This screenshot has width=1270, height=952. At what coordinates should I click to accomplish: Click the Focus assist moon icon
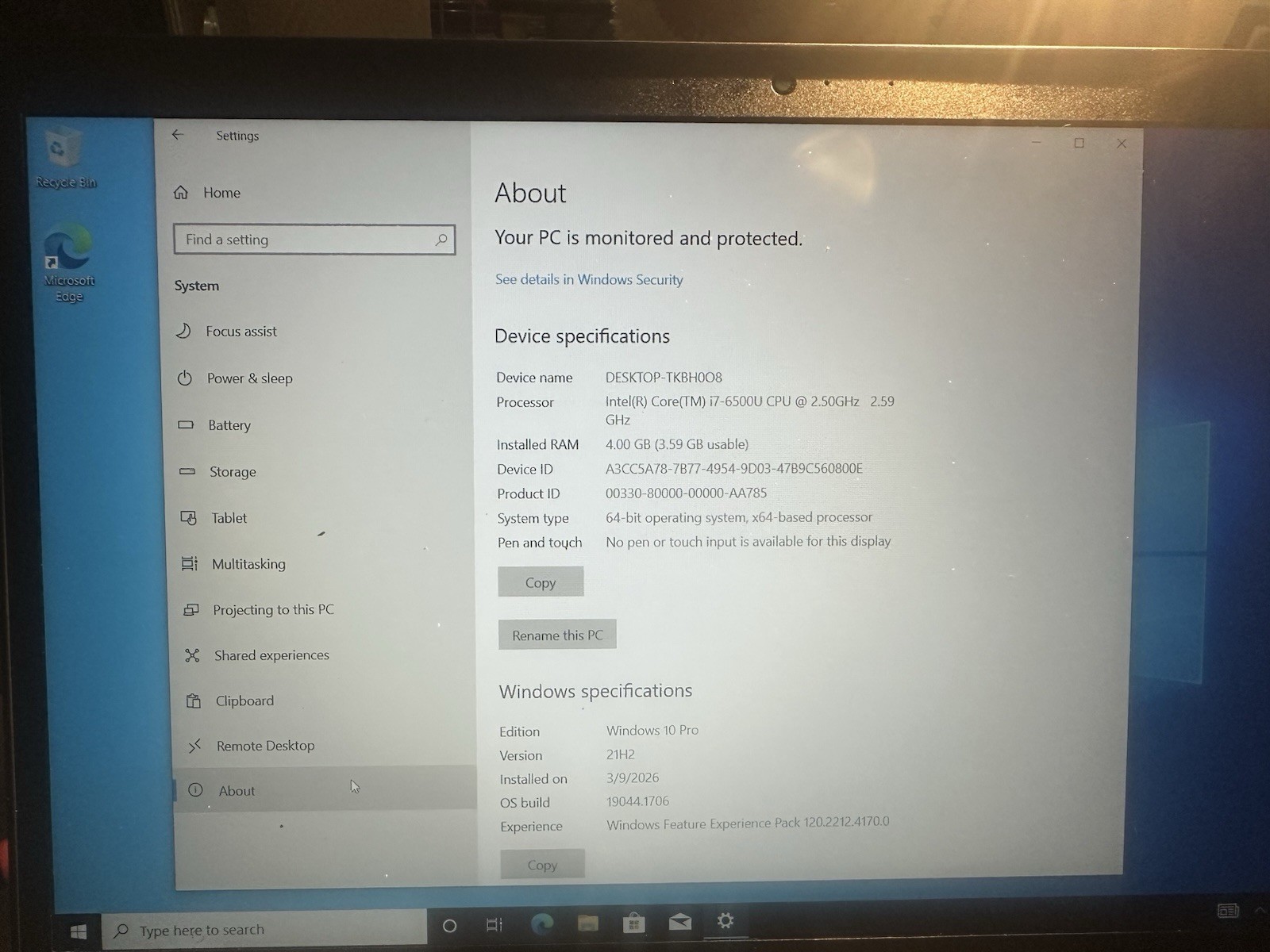pyautogui.click(x=183, y=331)
